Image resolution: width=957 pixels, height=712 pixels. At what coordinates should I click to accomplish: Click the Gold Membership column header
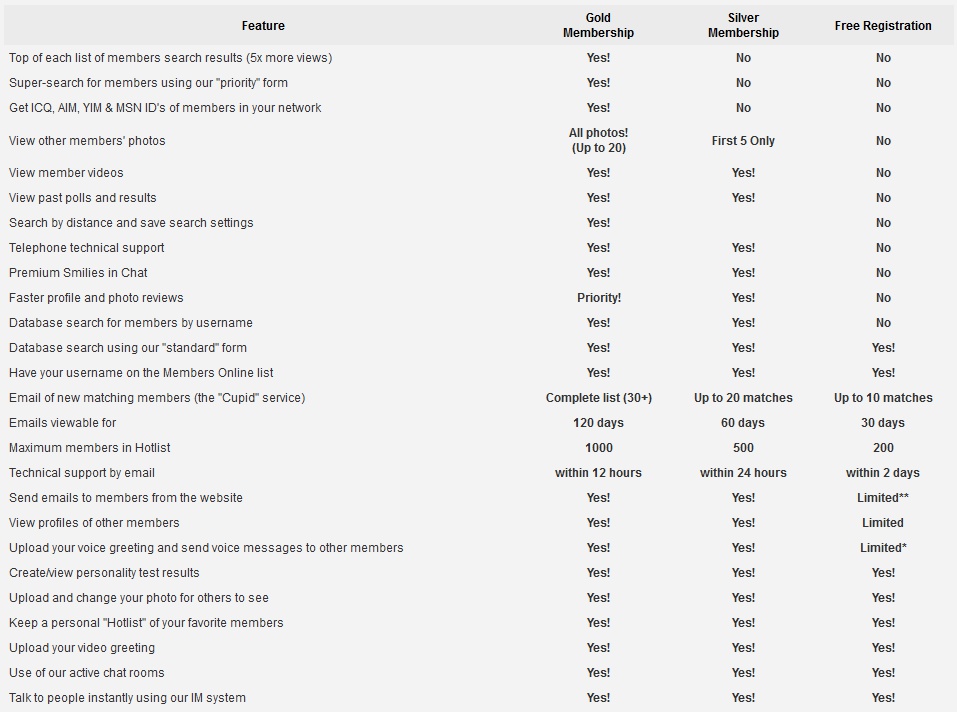pyautogui.click(x=598, y=26)
